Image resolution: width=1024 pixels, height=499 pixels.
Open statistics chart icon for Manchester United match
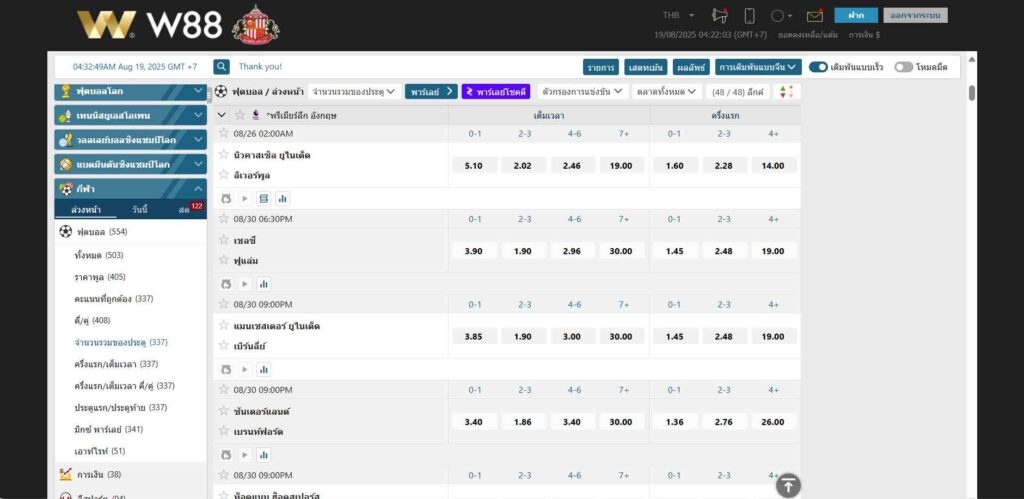(264, 370)
